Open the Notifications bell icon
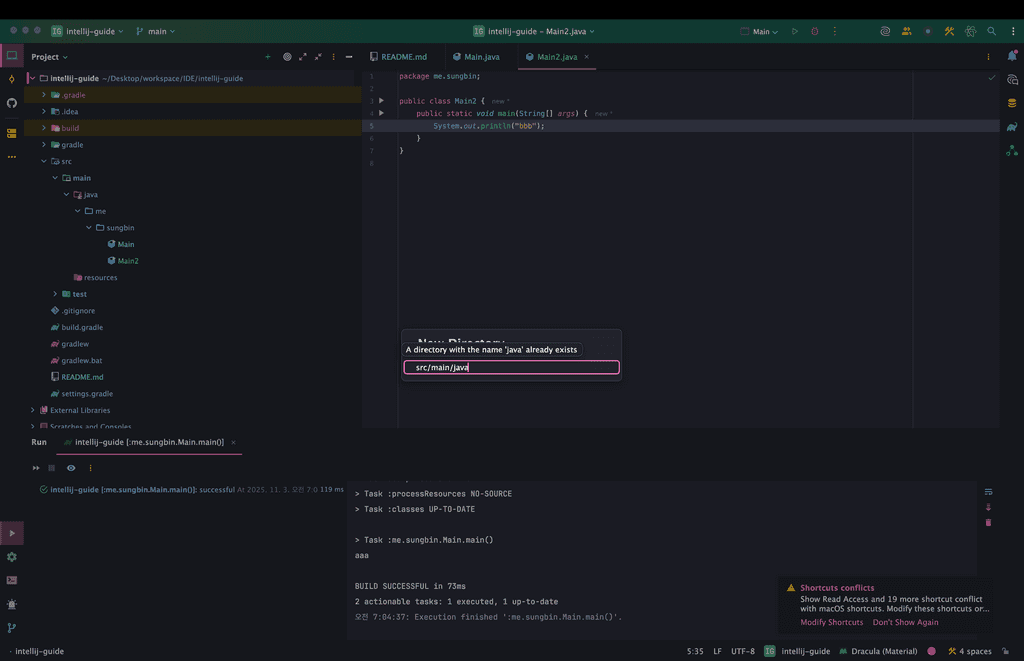Viewport: 1024px width, 661px height. tap(1012, 56)
